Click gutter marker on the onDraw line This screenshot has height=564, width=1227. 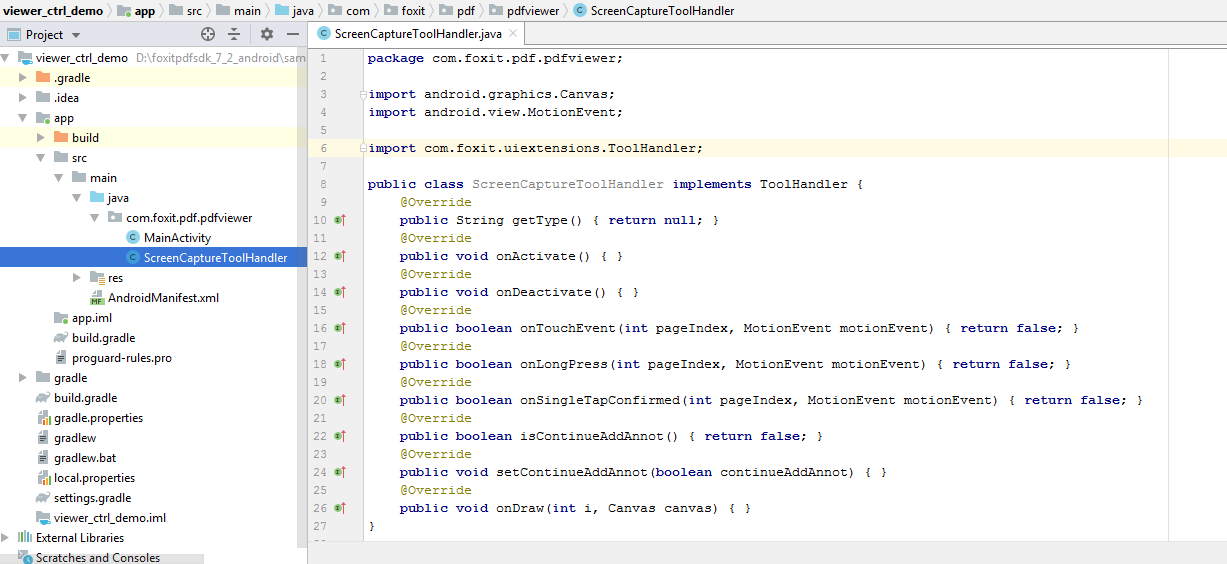tap(339, 508)
